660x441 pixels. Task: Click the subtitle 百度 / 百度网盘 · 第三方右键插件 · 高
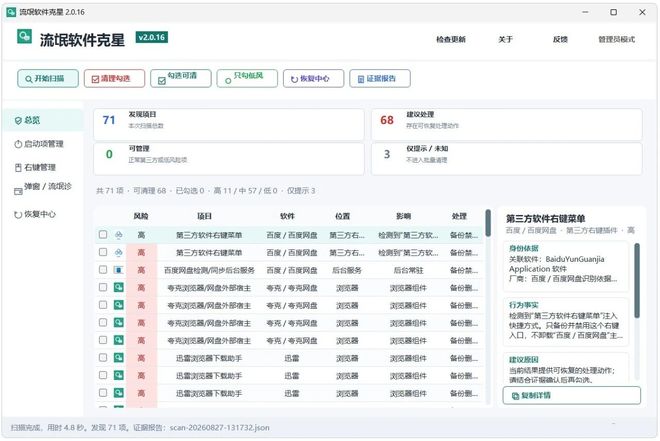click(x=570, y=230)
